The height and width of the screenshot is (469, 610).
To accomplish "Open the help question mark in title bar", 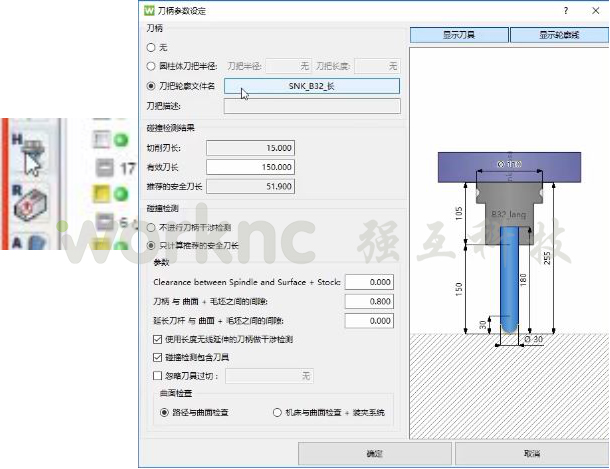I will tap(566, 10).
